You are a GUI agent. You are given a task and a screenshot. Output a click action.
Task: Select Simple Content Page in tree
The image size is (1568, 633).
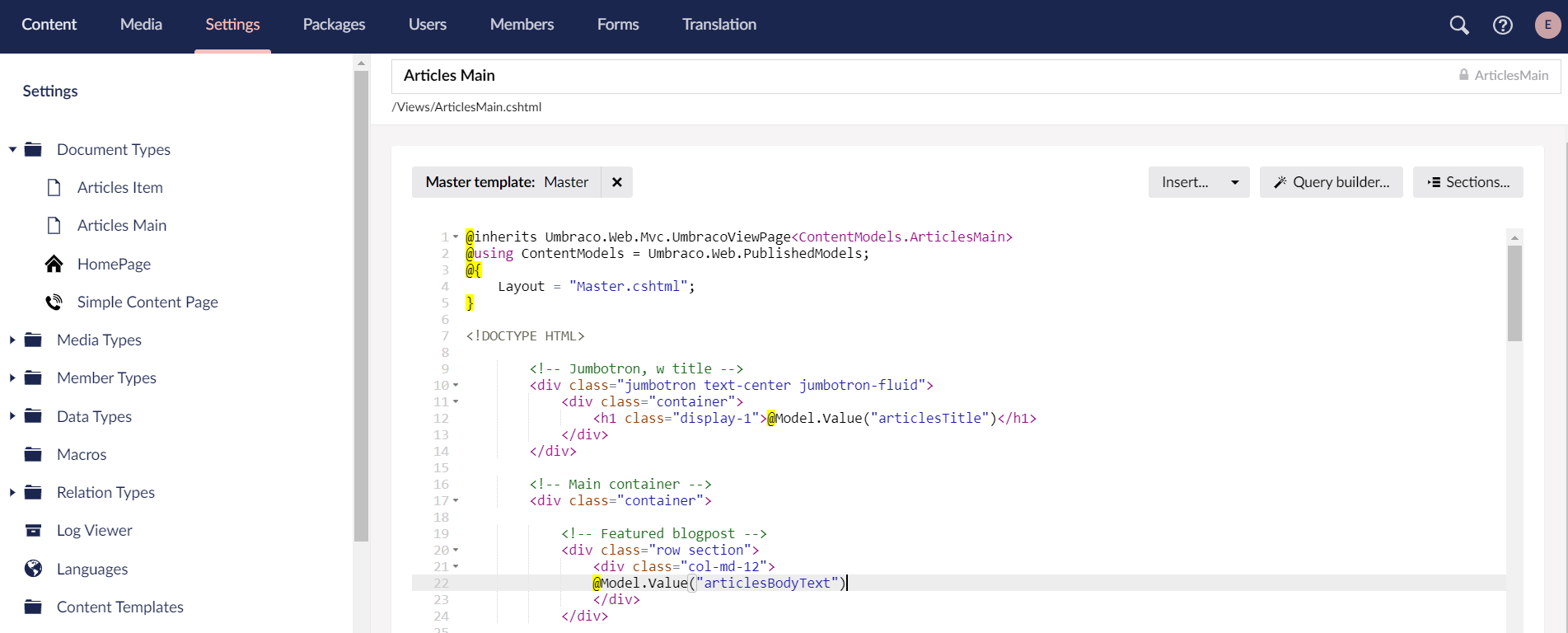[x=147, y=302]
